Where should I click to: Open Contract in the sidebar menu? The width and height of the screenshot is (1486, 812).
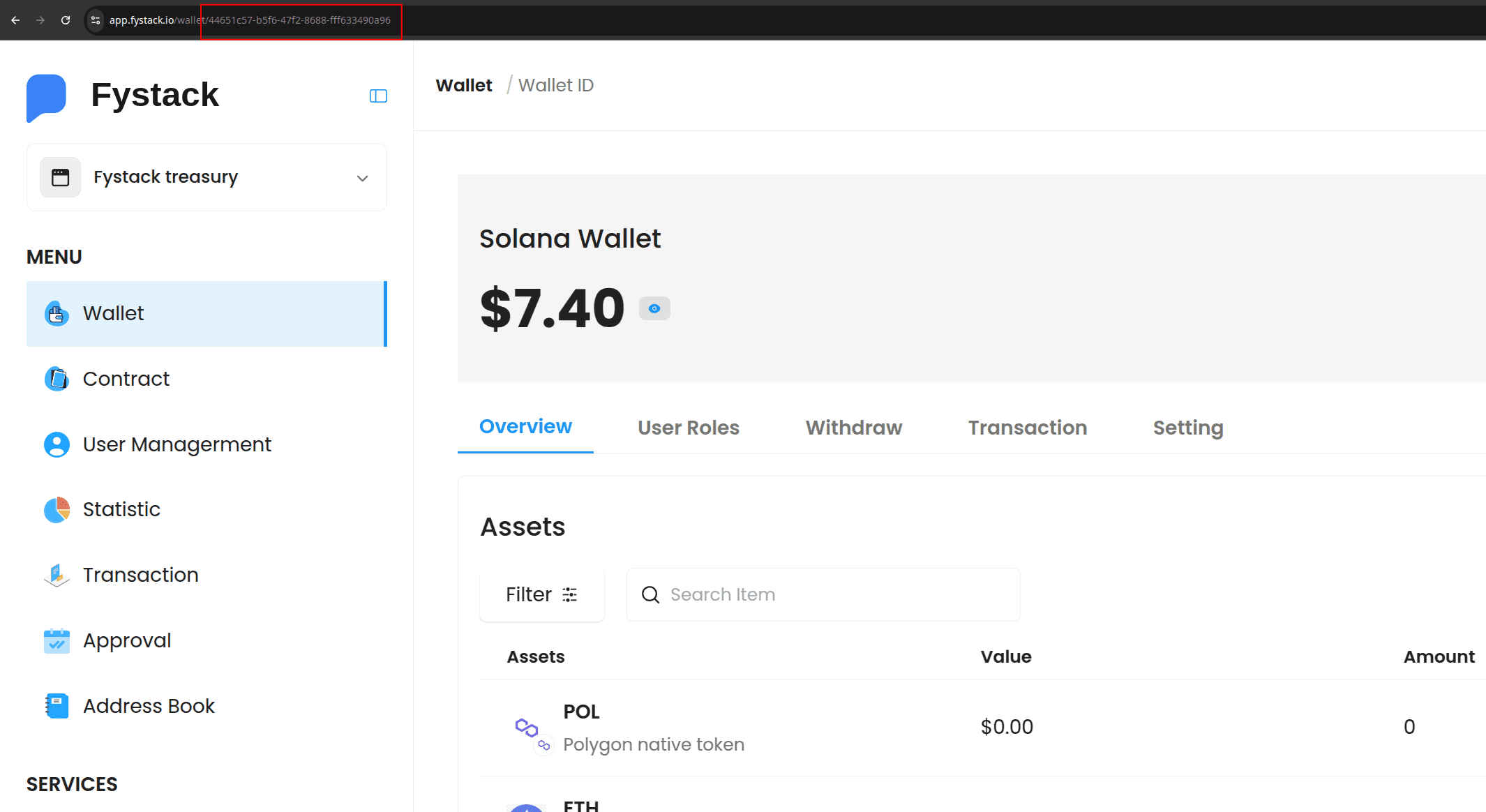[207, 379]
